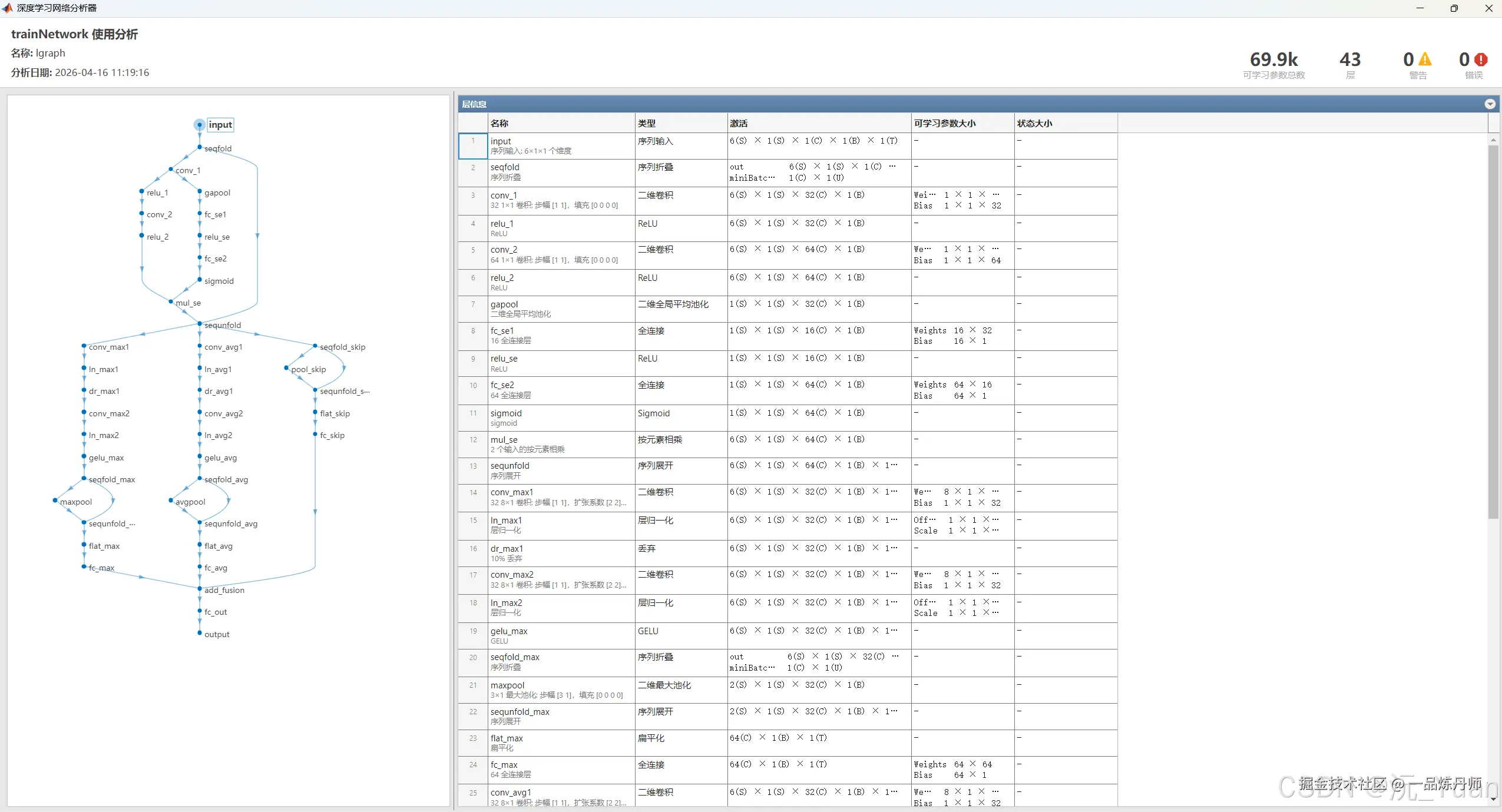Click the red error icon
The image size is (1502, 812).
(1481, 59)
